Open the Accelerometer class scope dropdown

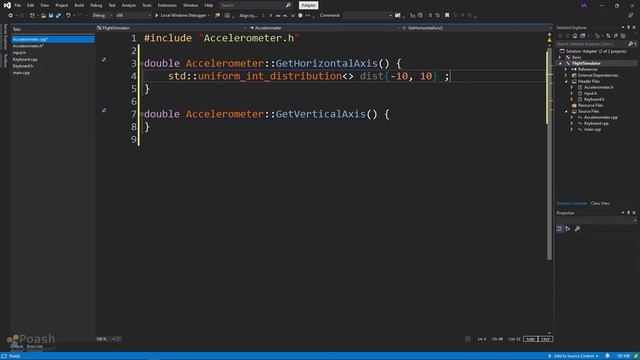324,28
